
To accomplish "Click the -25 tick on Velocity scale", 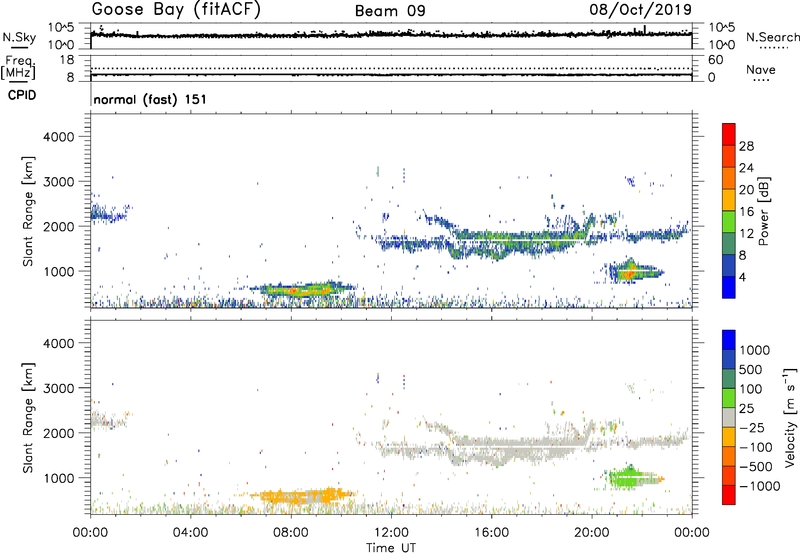I will pos(752,427).
